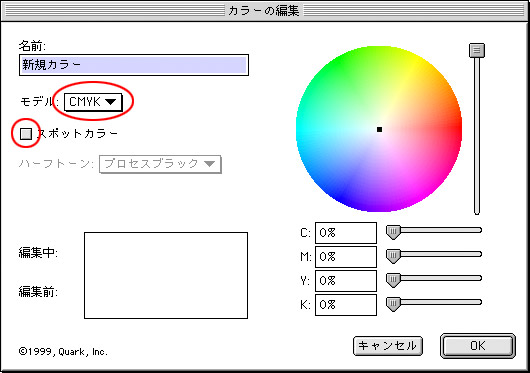Click the 名前 field containing 新規カラー
The height and width of the screenshot is (373, 530).
click(134, 65)
